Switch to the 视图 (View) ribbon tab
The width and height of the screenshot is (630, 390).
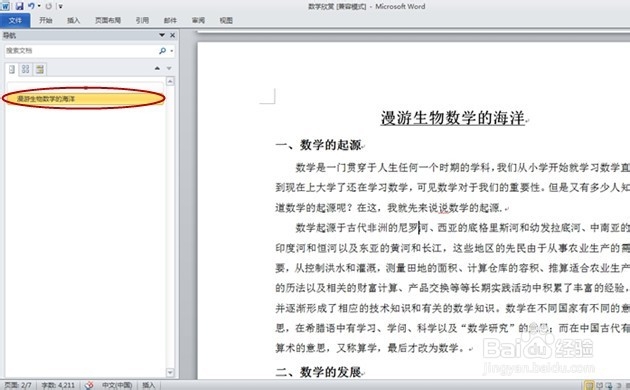(x=226, y=20)
